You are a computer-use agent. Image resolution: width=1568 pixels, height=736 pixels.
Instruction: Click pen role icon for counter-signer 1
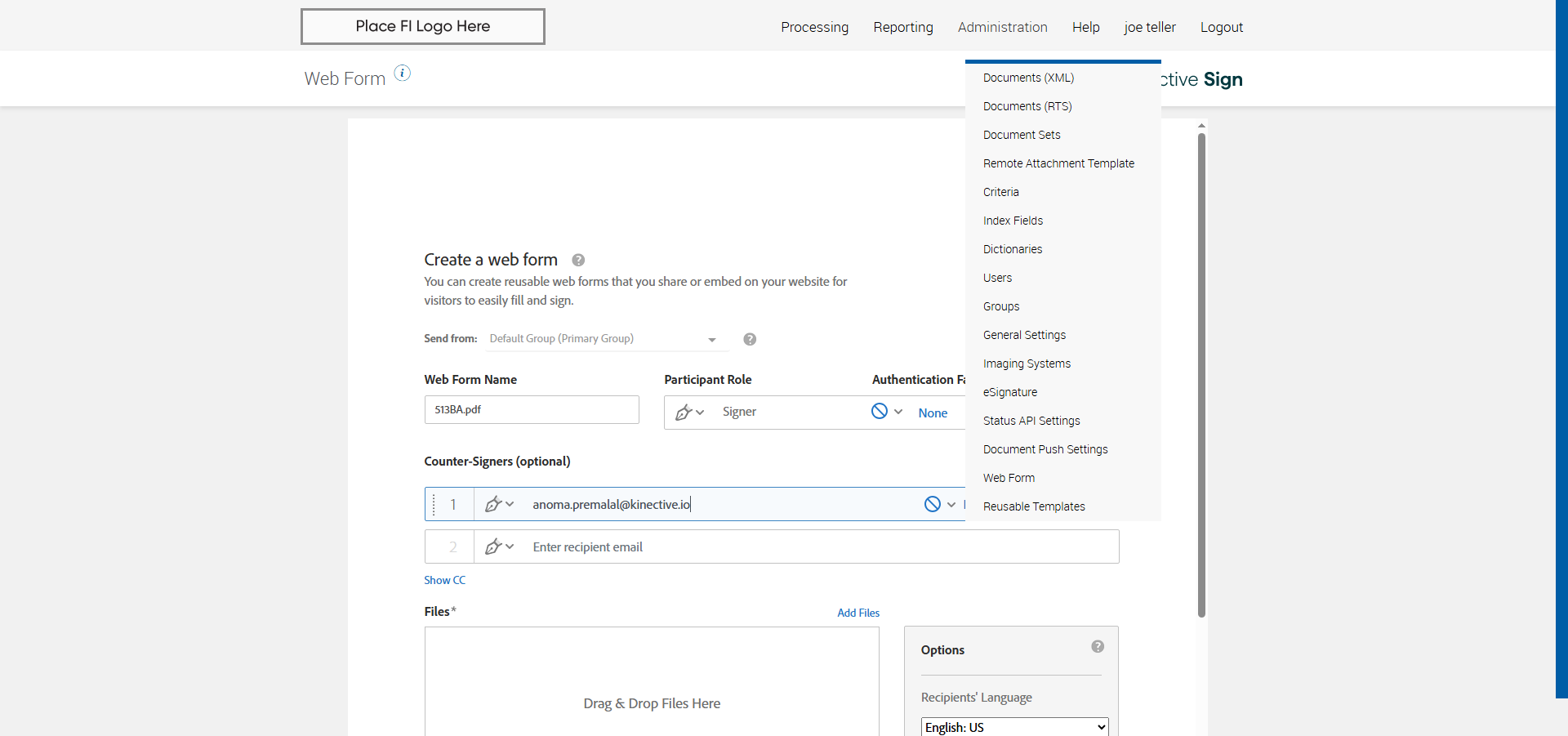click(x=493, y=505)
